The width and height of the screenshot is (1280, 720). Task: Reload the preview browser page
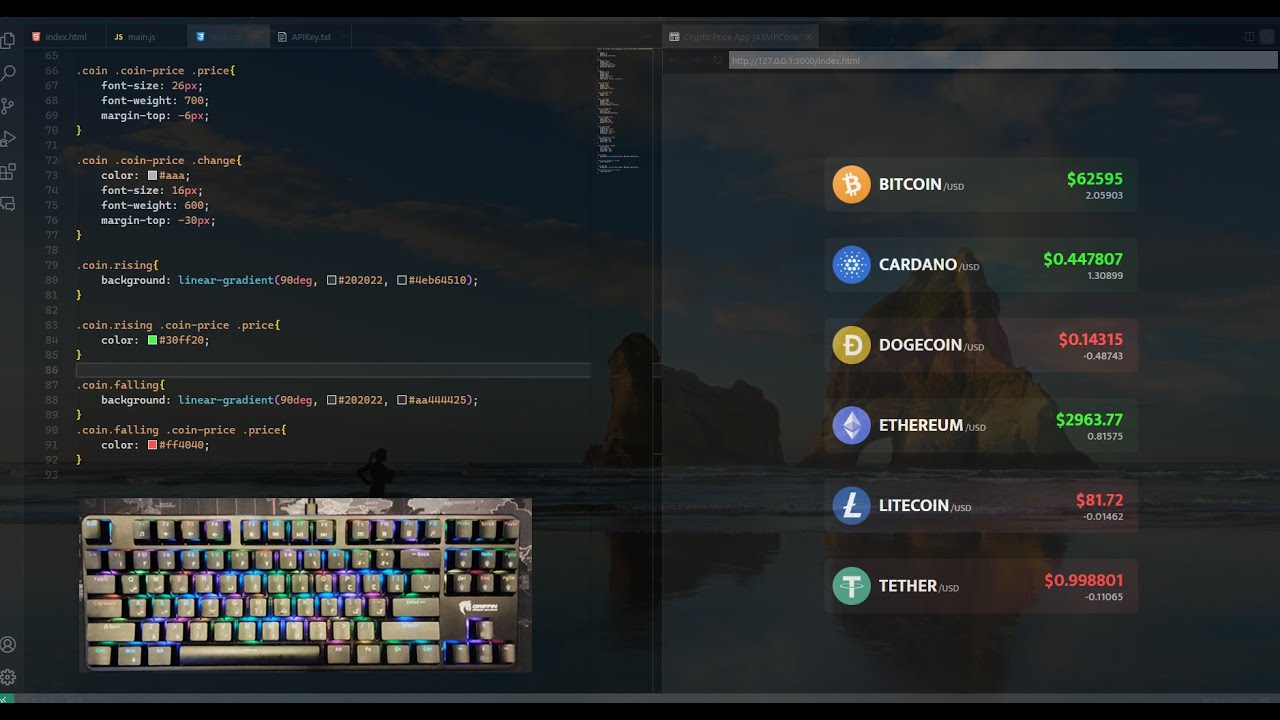pyautogui.click(x=717, y=60)
